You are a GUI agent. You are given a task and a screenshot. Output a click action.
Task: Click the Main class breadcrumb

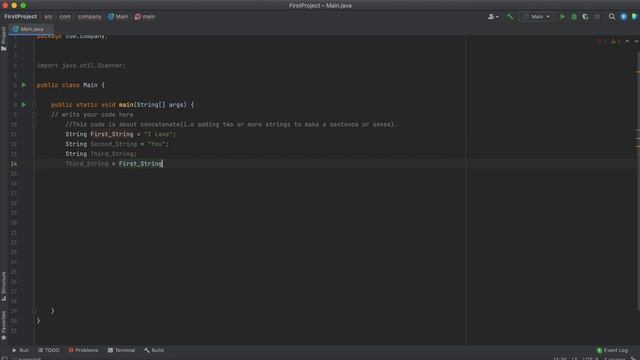tap(118, 17)
